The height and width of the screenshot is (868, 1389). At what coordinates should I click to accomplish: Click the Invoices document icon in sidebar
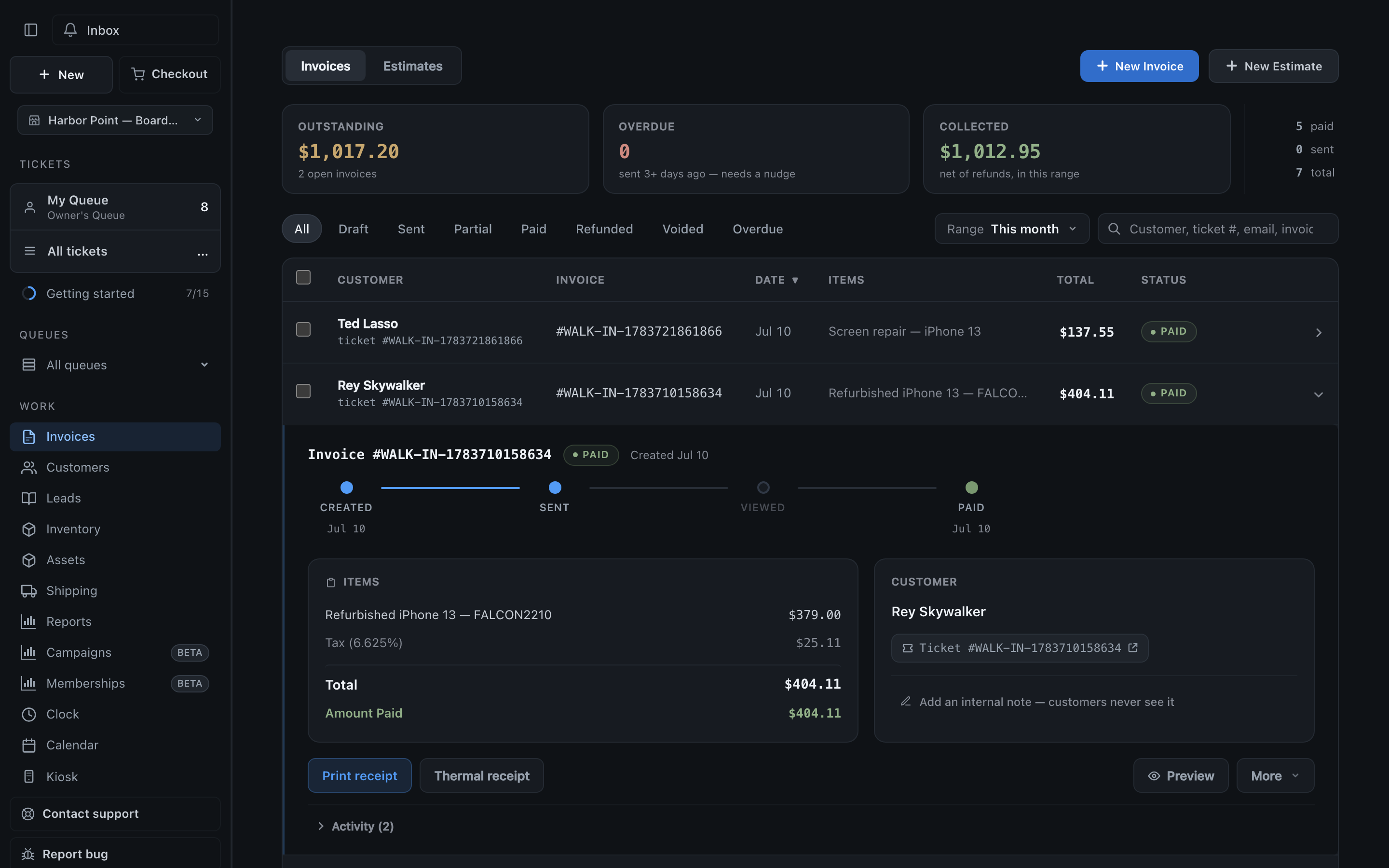point(29,437)
